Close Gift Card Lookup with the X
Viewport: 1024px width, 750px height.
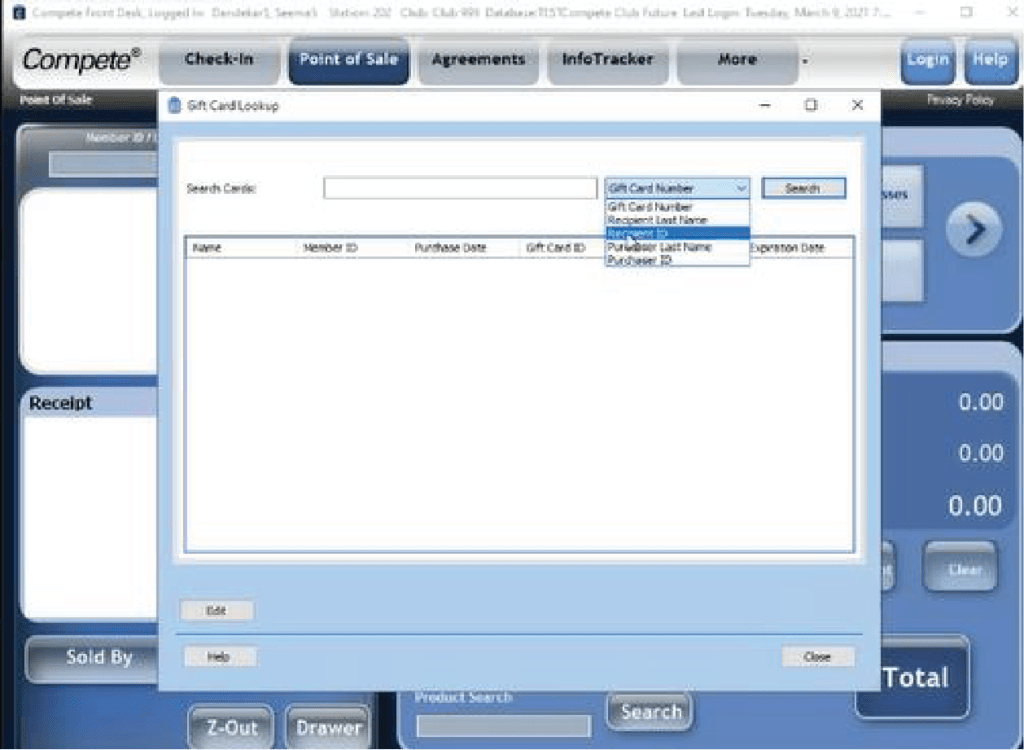click(857, 105)
